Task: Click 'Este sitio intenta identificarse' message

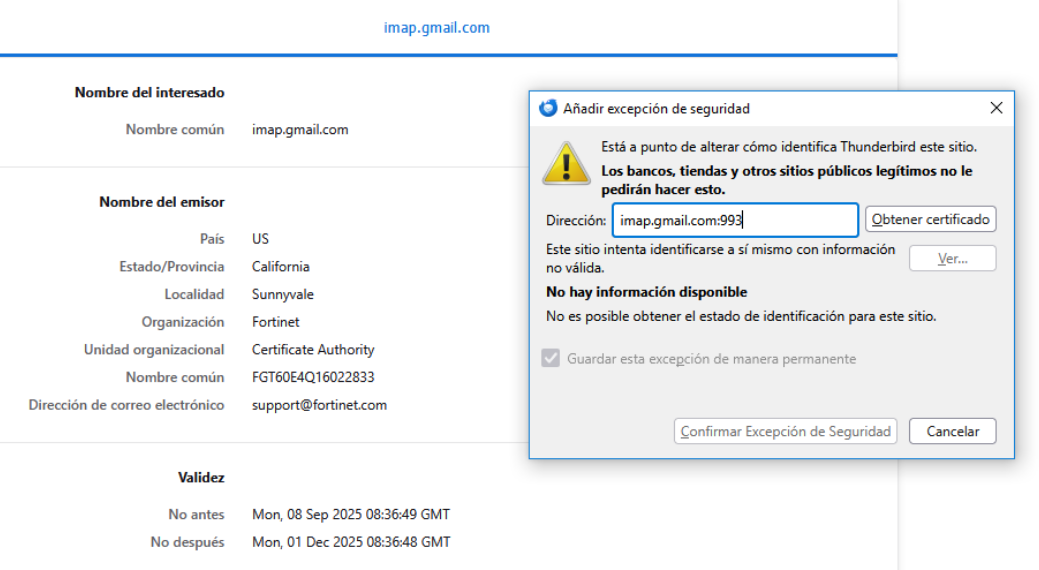Action: pyautogui.click(x=720, y=258)
